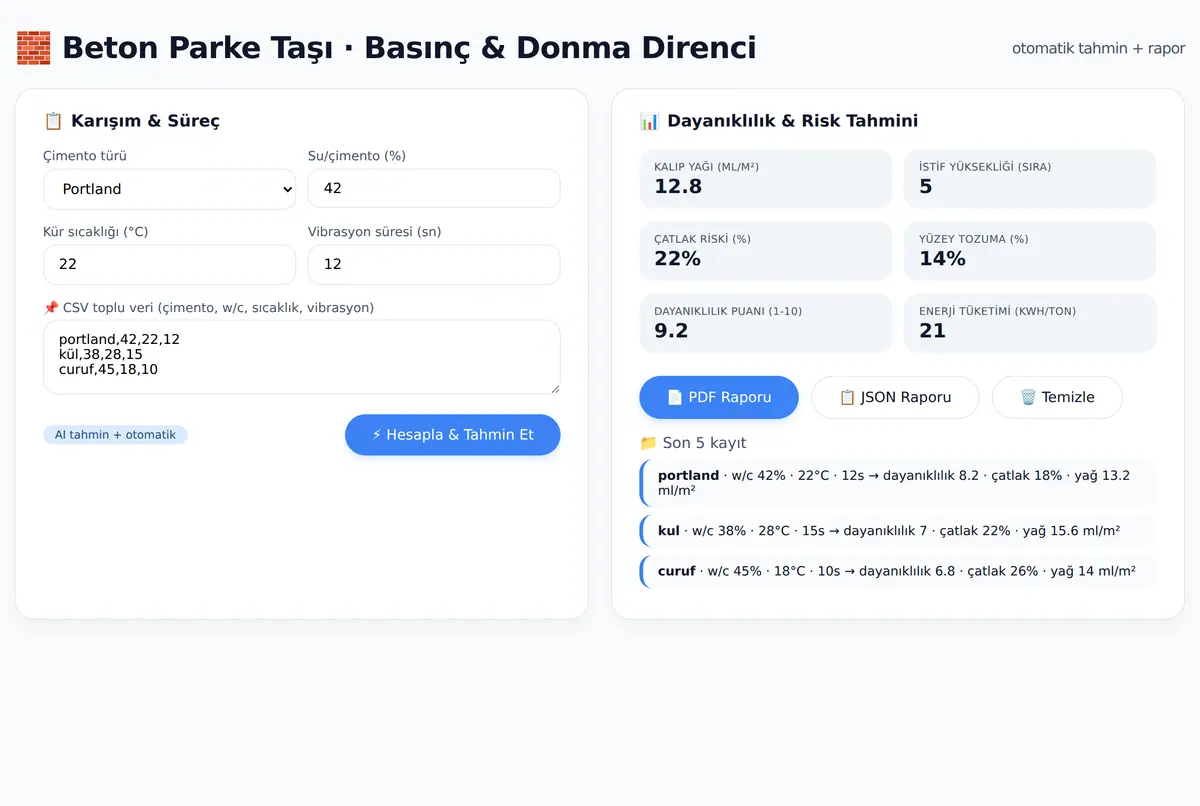Viewport: 1200px width, 806px height.
Task: Click the Temizle button
Action: pos(1057,397)
